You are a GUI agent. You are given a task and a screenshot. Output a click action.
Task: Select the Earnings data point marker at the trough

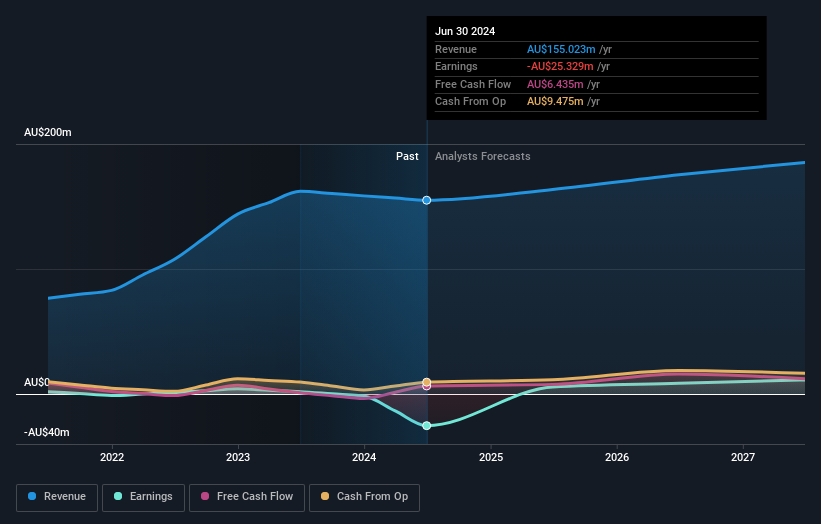click(x=427, y=426)
